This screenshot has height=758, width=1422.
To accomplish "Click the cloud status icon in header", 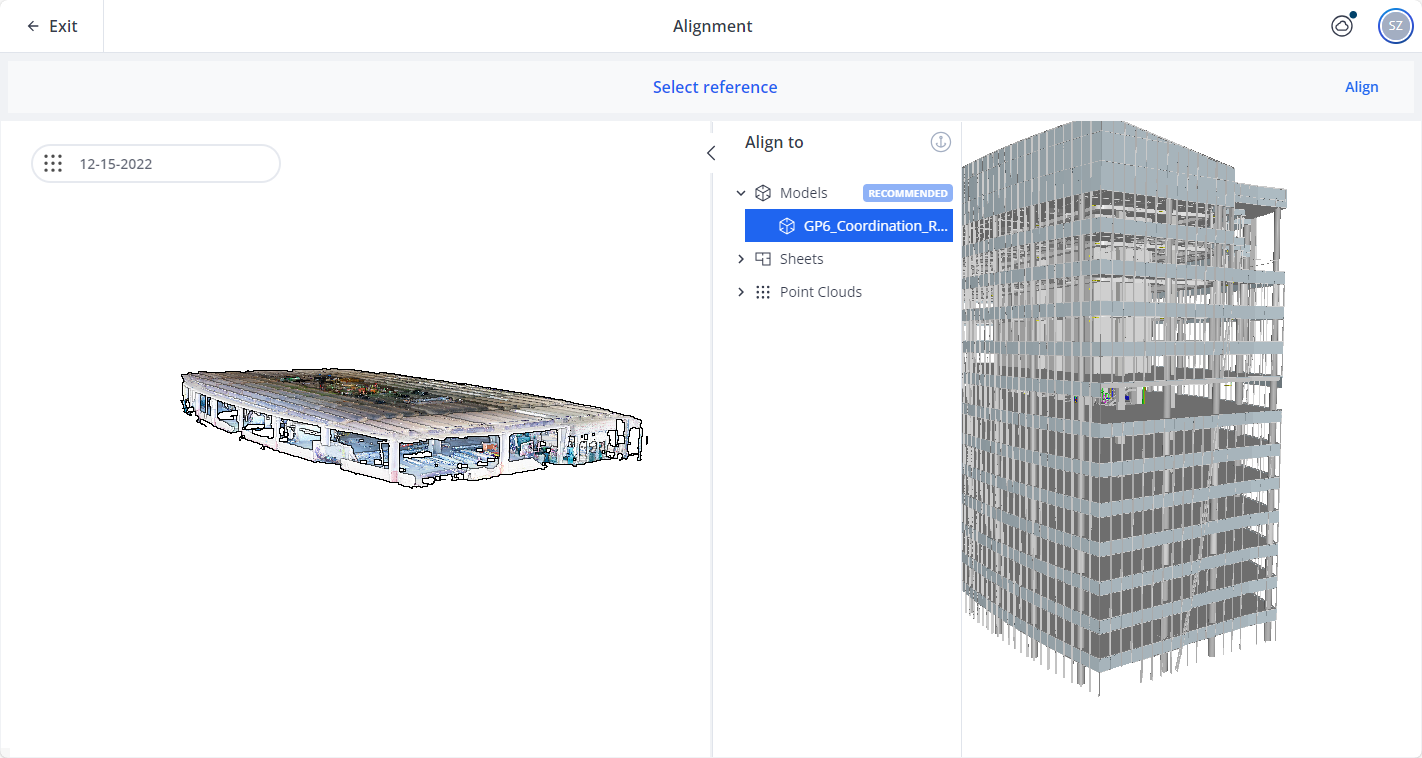I will [1342, 27].
